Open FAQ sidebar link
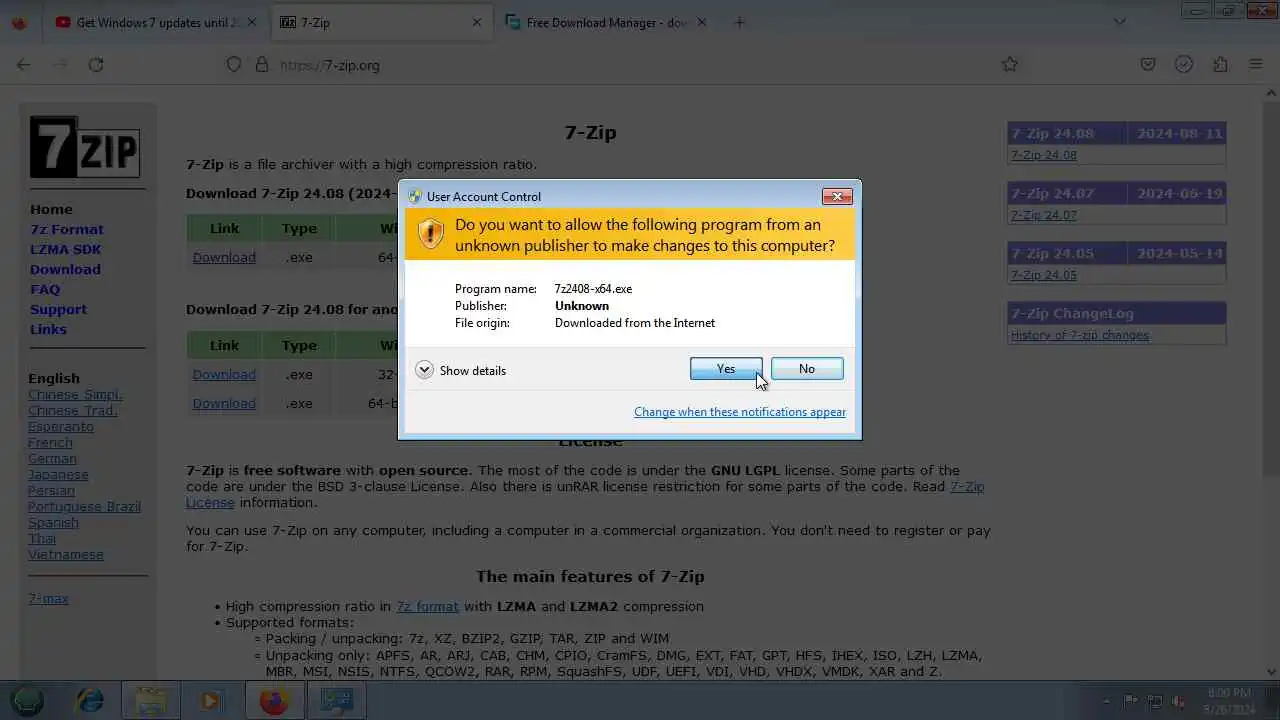 tap(45, 289)
